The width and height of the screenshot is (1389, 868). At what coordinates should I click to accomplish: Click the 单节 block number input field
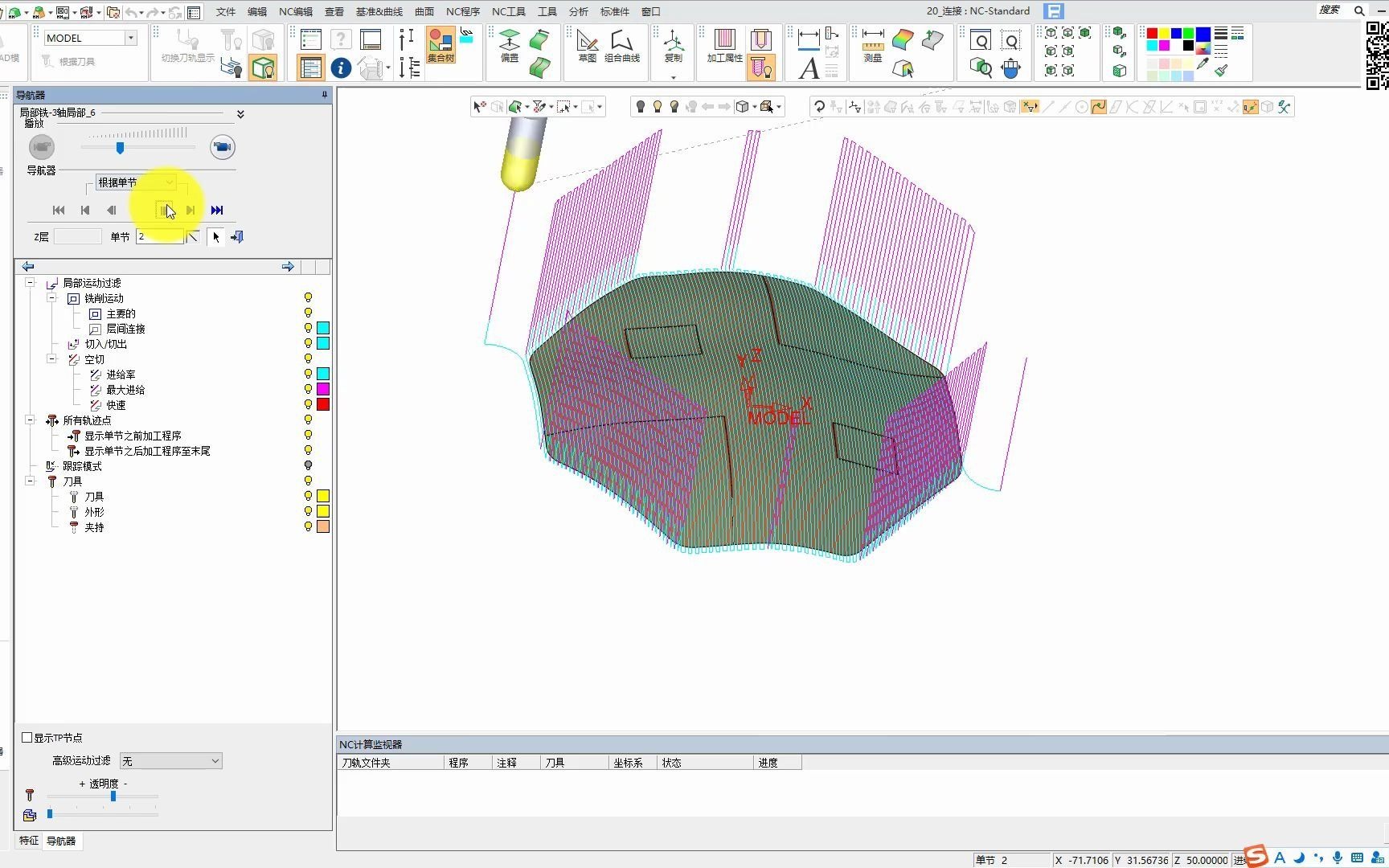pos(158,237)
